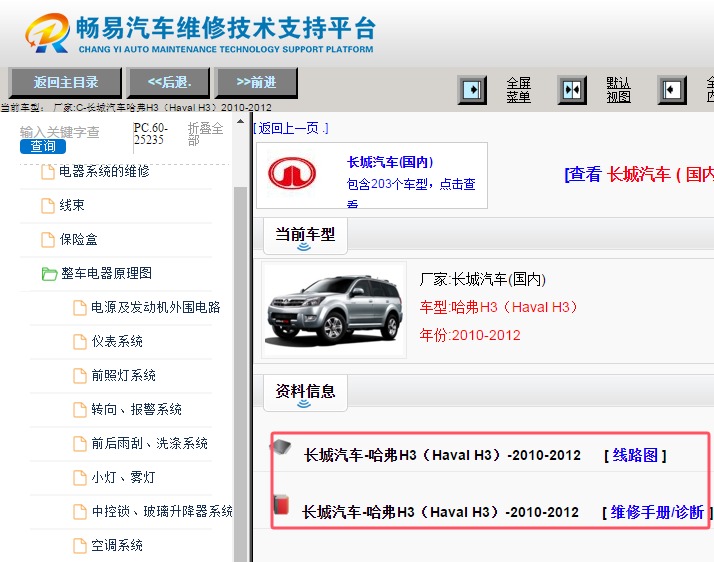The height and width of the screenshot is (562, 714).
Task: Open the 前照灯系统 tree item
Action: pyautogui.click(x=123, y=376)
